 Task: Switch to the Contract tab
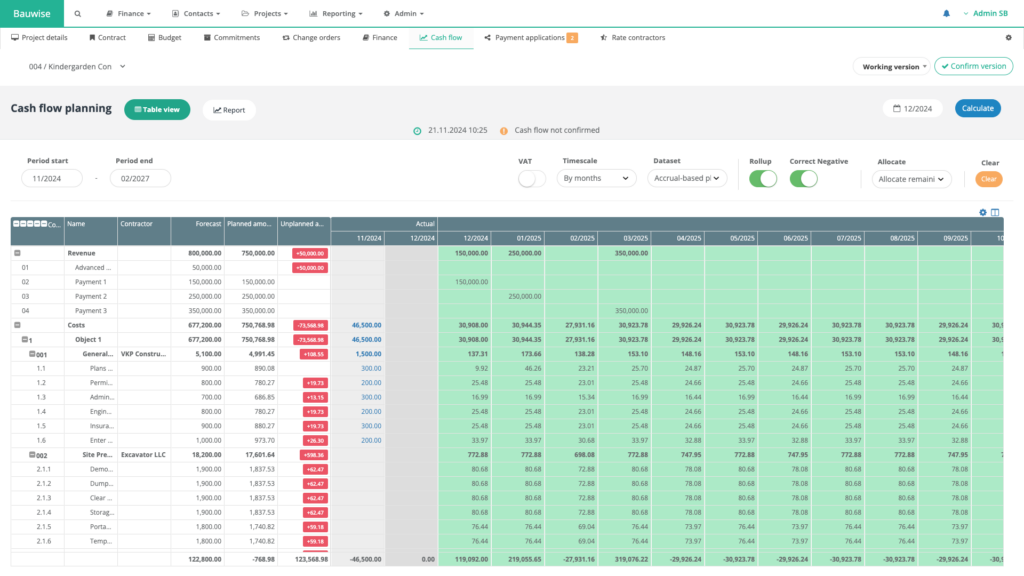coord(107,38)
